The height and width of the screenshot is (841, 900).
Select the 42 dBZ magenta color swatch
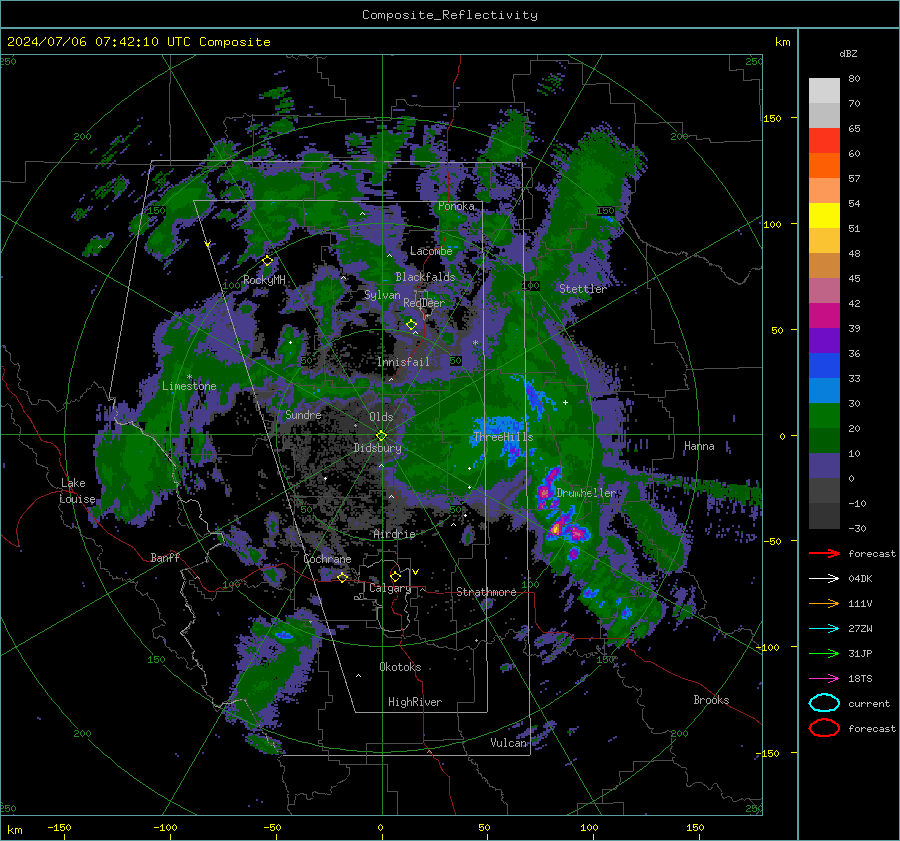point(824,315)
